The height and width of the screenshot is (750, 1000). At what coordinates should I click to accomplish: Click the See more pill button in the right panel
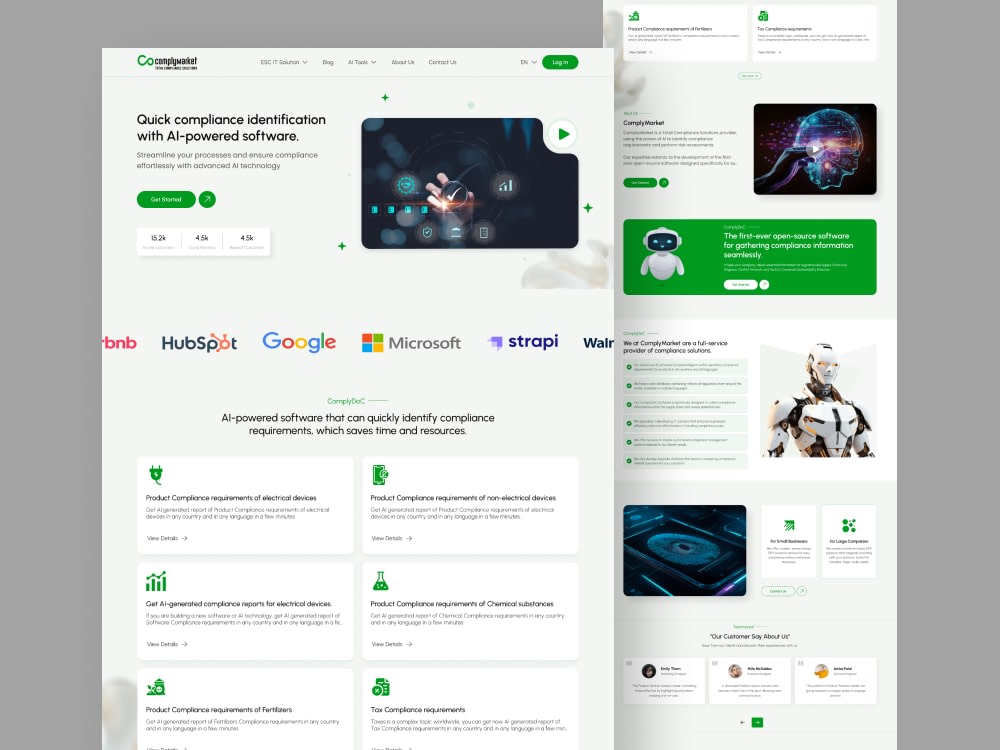coord(749,76)
